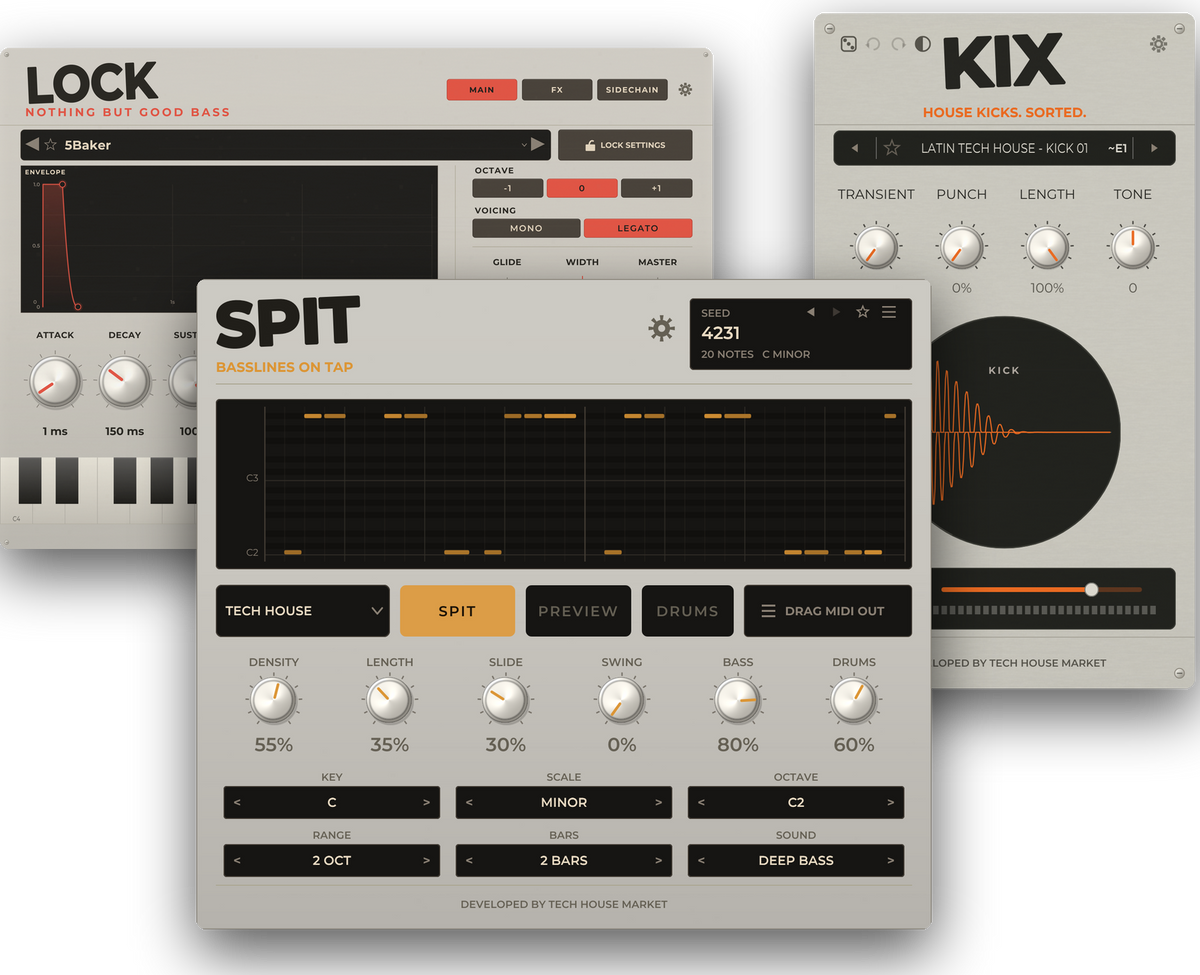The width and height of the screenshot is (1200, 975).
Task: Click LOCK envelope peak node
Action: coord(63,184)
